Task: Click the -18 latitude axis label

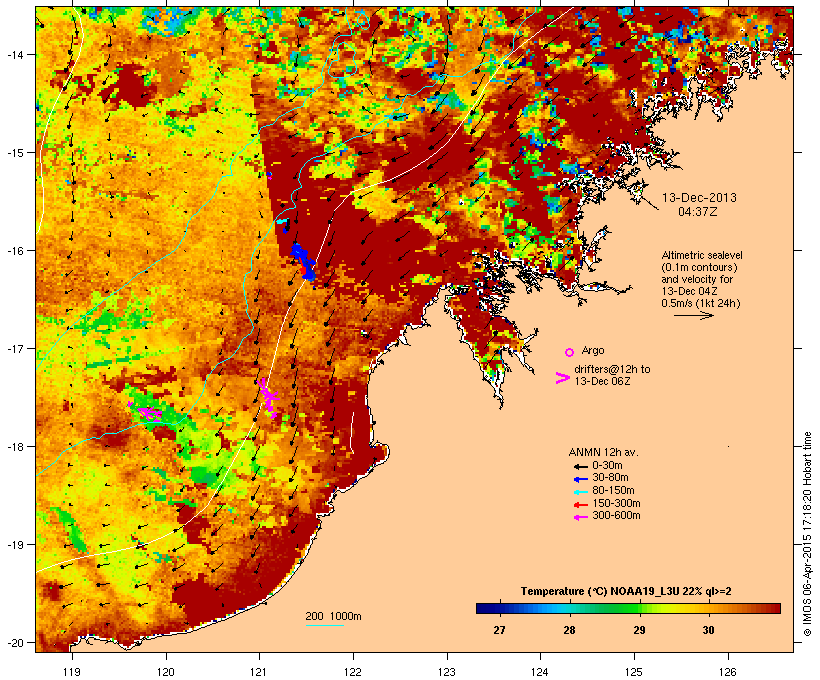Action: point(15,447)
